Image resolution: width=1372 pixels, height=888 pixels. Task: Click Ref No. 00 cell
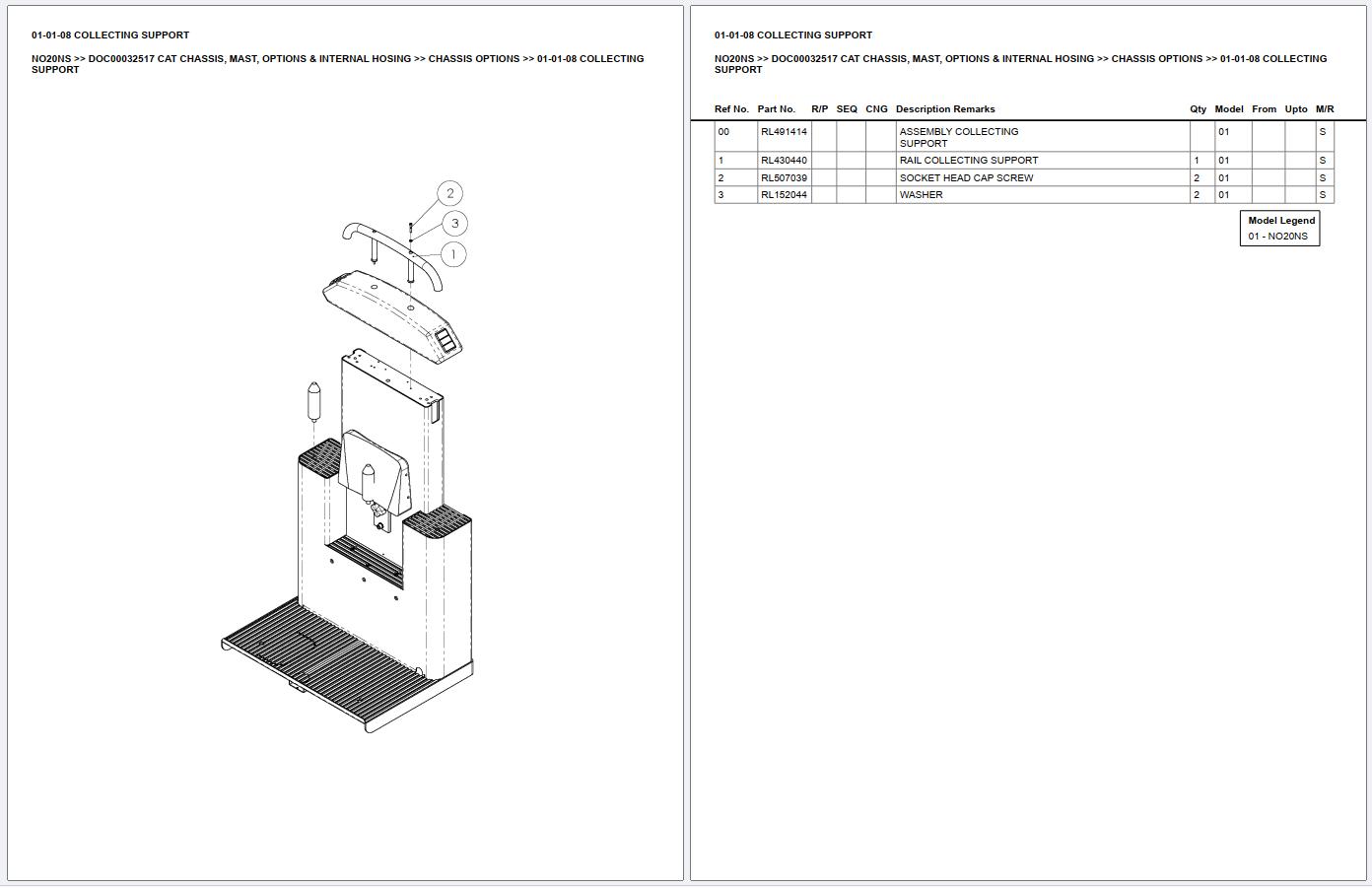pyautogui.click(x=735, y=136)
